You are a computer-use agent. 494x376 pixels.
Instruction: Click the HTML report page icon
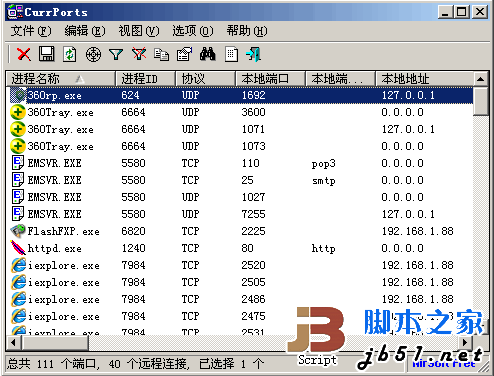(231, 54)
